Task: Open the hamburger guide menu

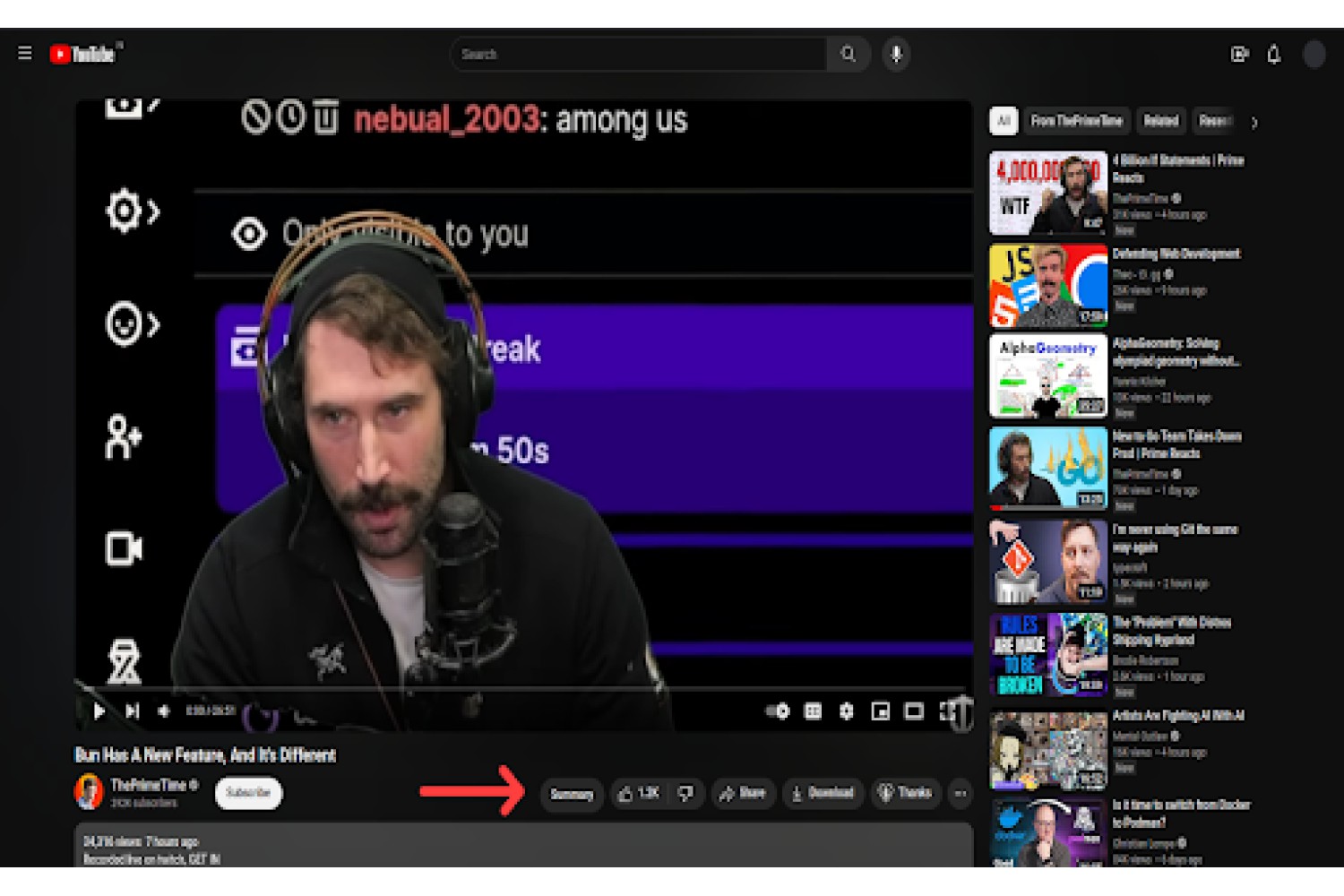Action: click(x=25, y=54)
